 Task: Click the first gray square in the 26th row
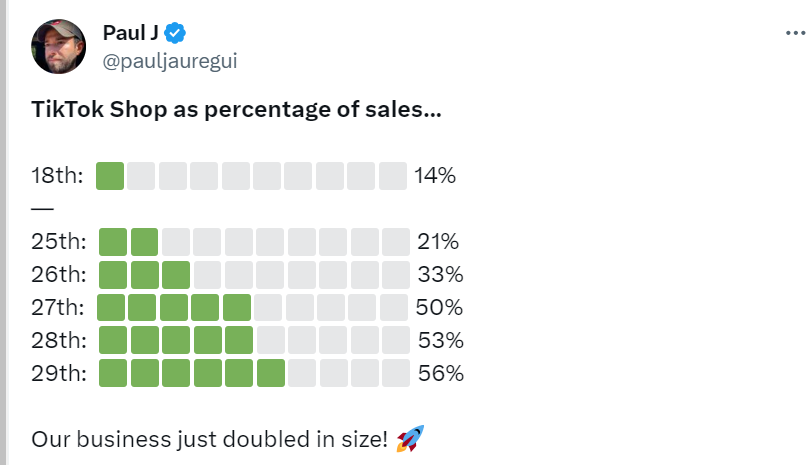(208, 274)
